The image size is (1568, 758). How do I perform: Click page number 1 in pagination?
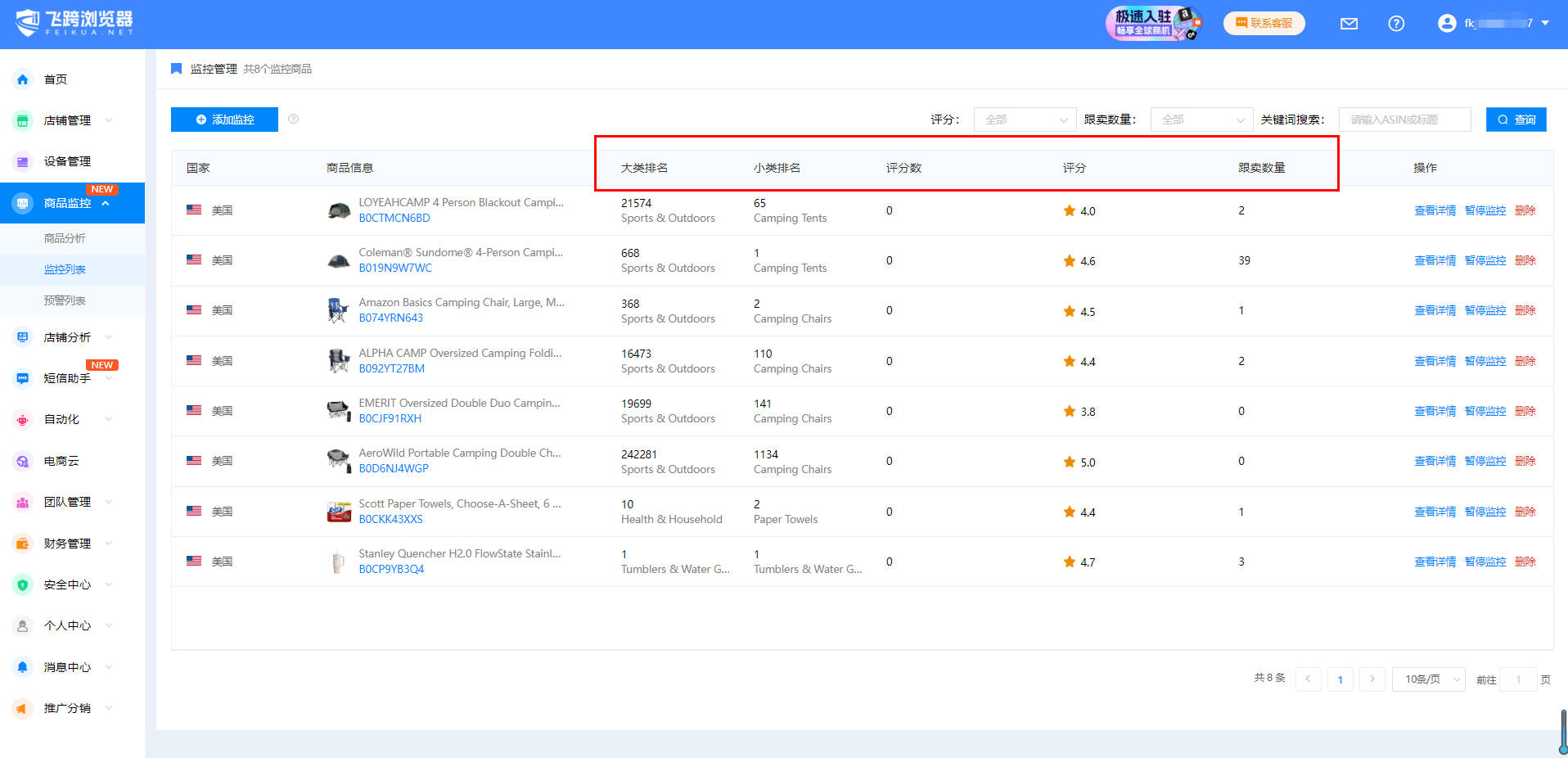pos(1340,679)
